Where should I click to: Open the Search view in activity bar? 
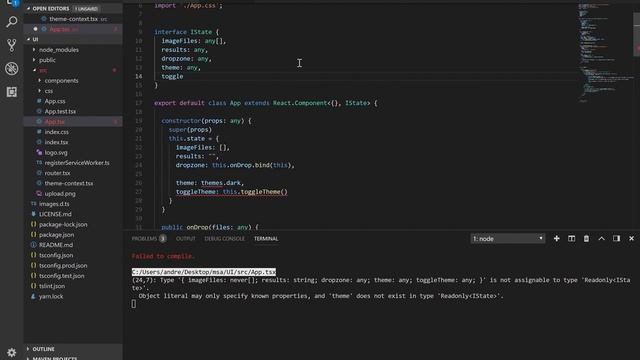point(11,22)
